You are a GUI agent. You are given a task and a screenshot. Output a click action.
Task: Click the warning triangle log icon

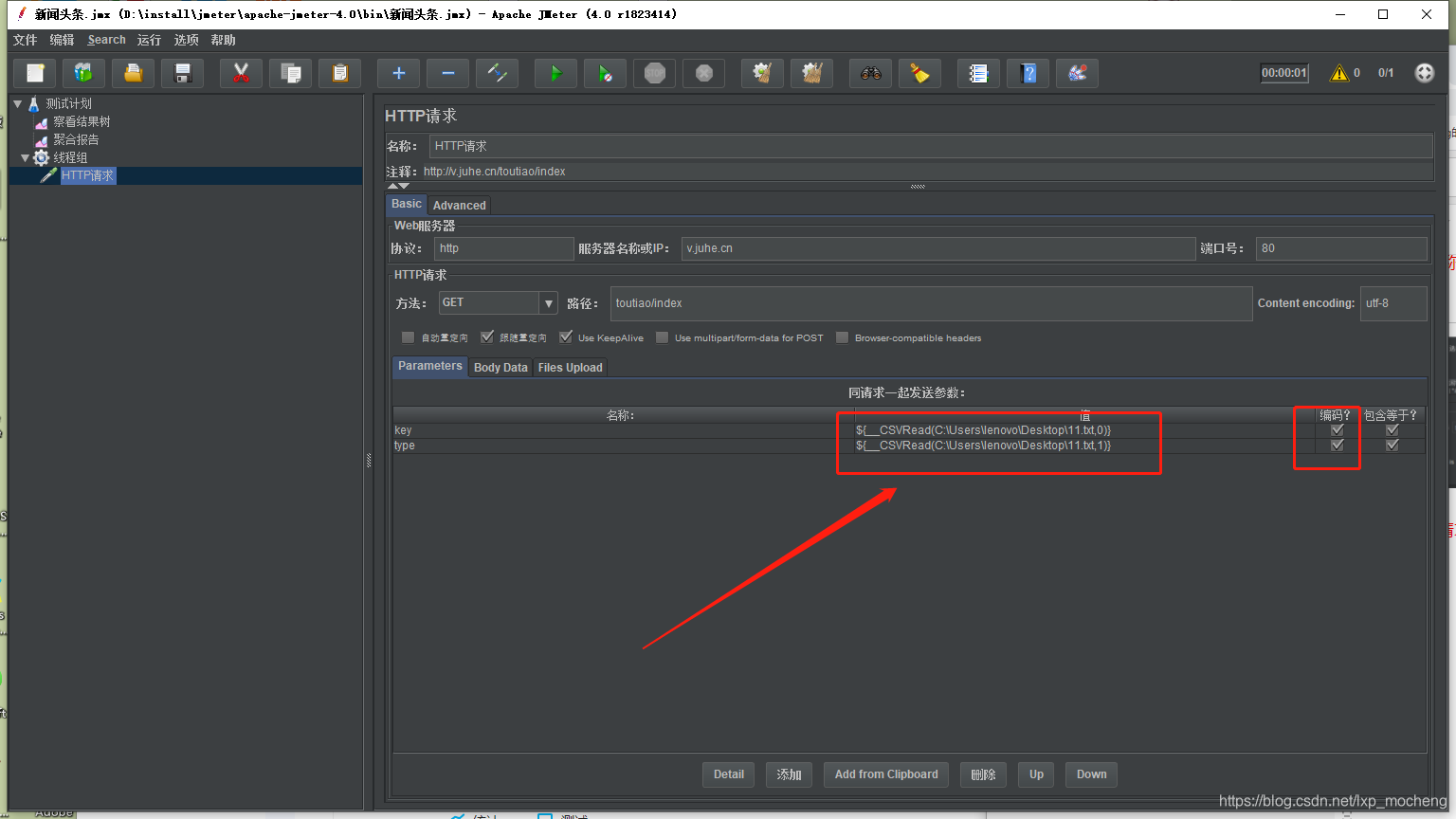tap(1339, 73)
